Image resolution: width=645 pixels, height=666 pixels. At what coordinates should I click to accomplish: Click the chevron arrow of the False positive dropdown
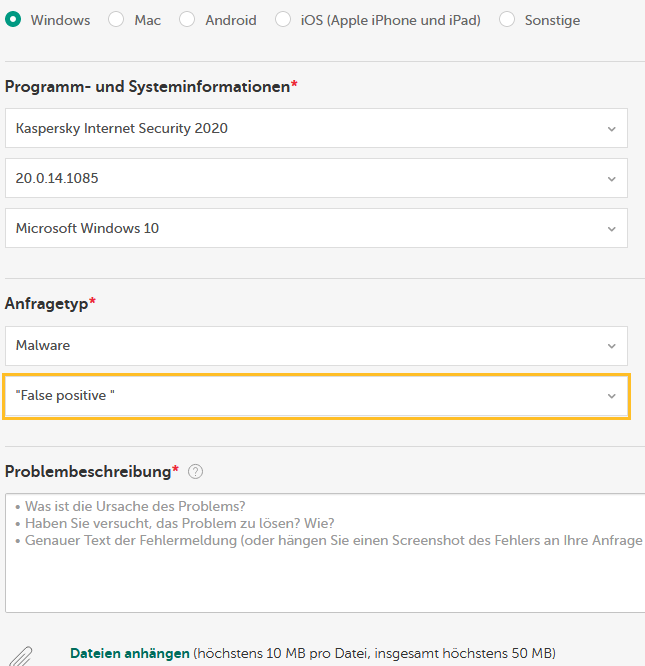[612, 397]
